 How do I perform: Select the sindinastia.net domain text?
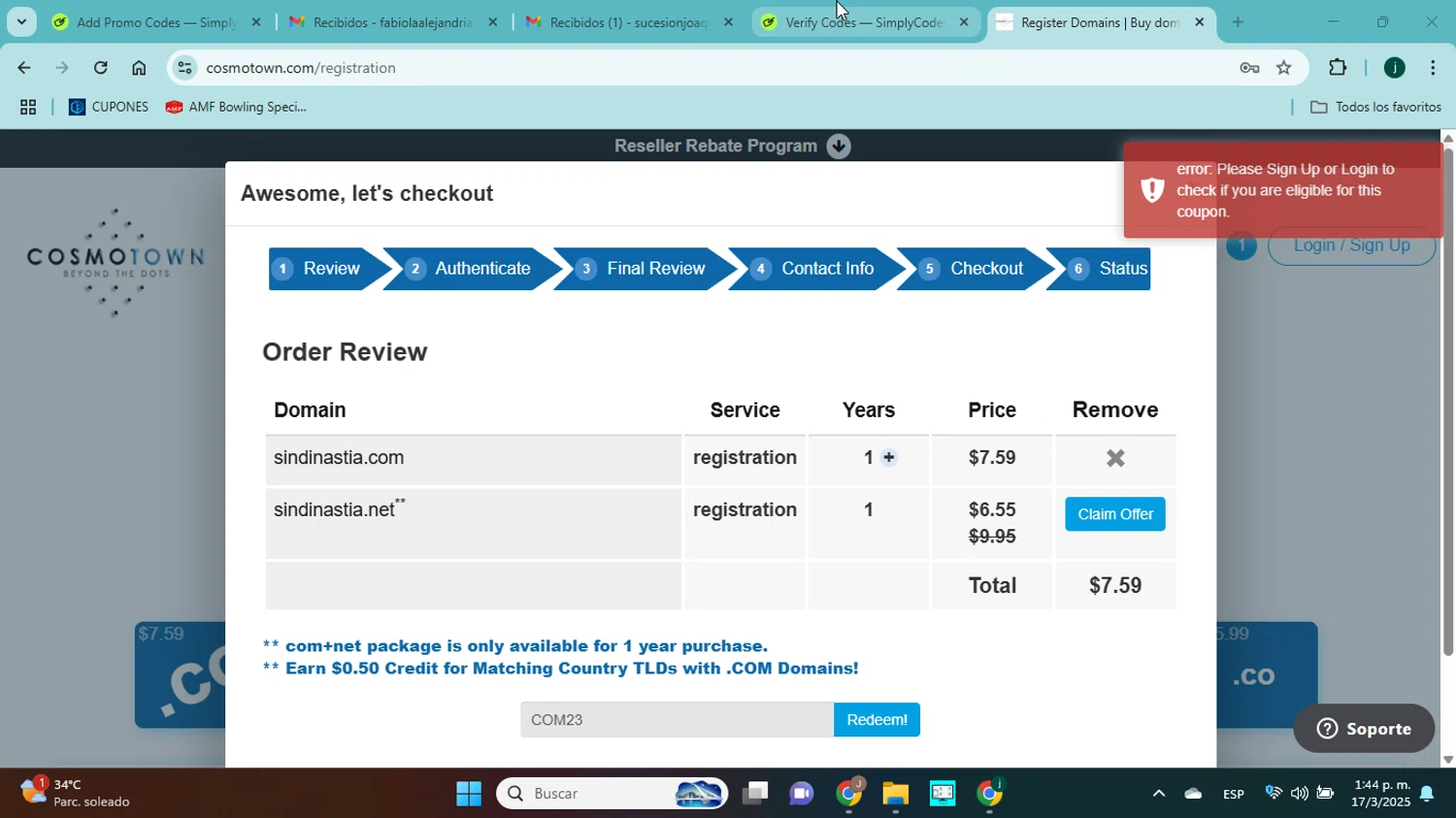pyautogui.click(x=335, y=510)
